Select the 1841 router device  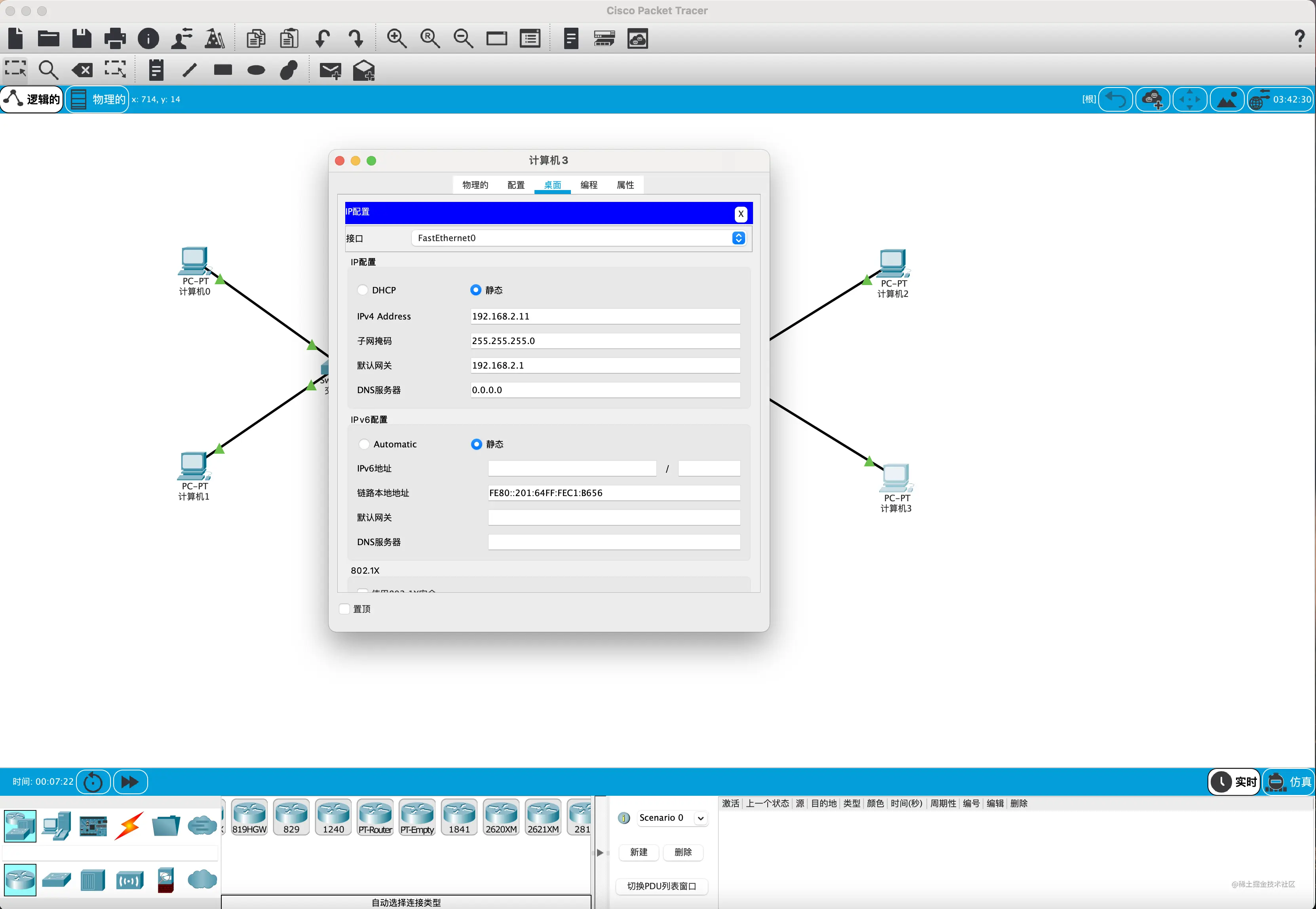tap(460, 817)
